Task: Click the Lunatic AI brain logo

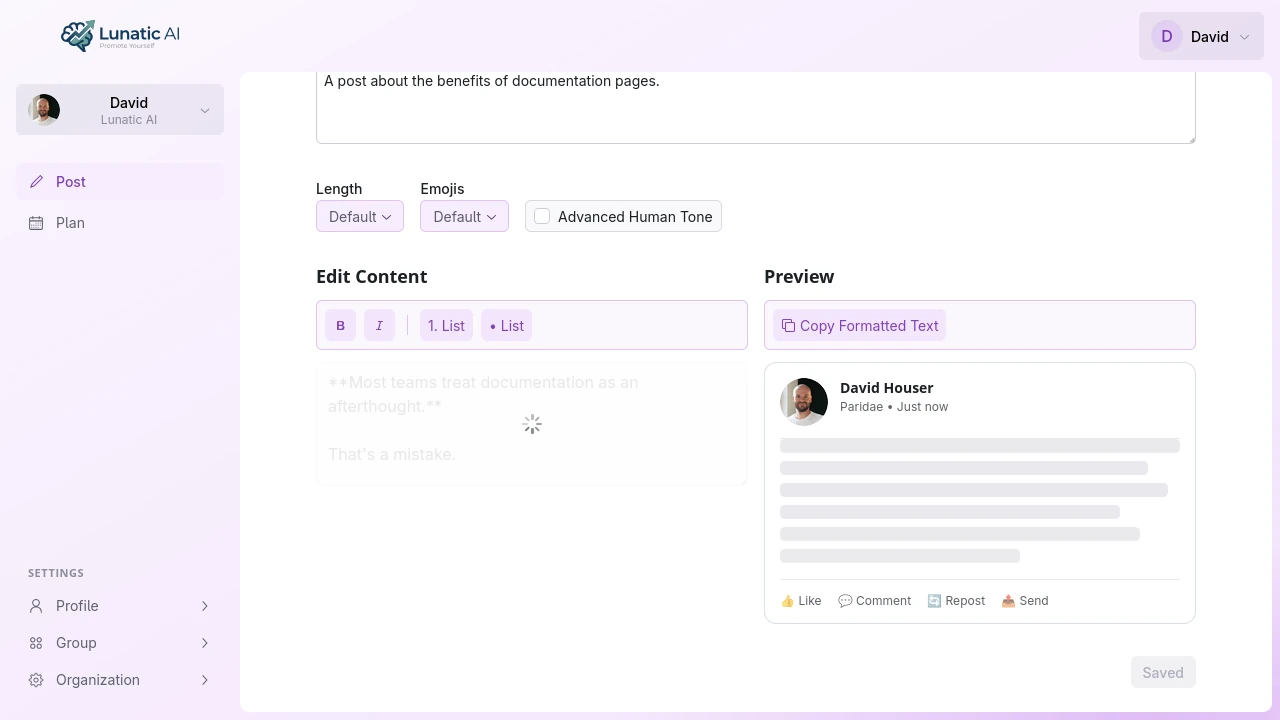Action: (78, 35)
